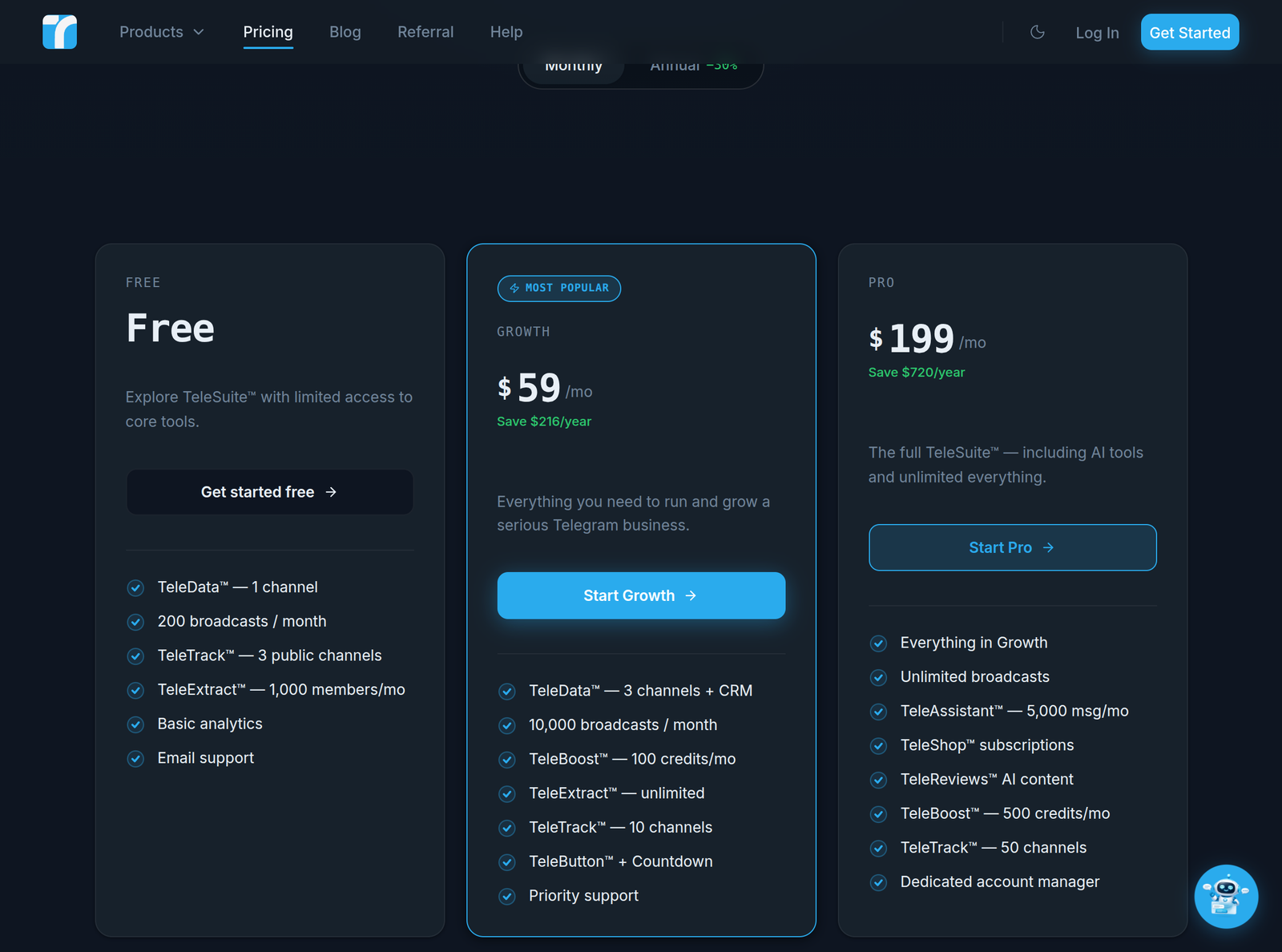
Task: Open the Referral page
Action: click(425, 32)
